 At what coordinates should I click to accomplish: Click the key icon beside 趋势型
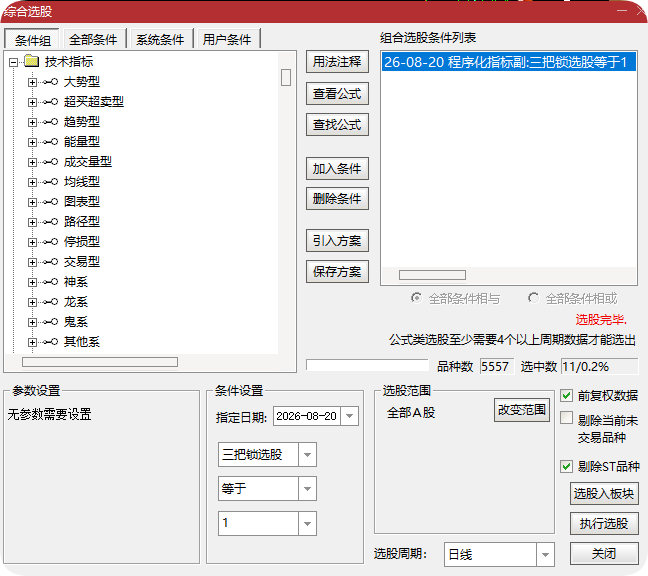point(50,122)
